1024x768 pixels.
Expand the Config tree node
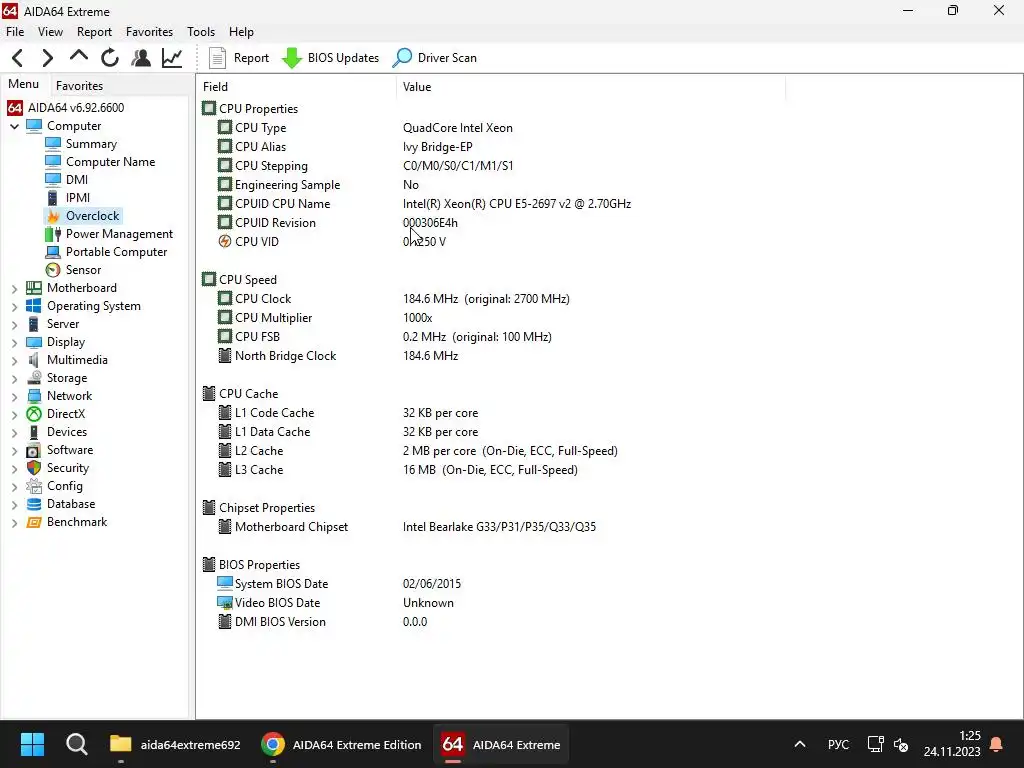coord(14,486)
